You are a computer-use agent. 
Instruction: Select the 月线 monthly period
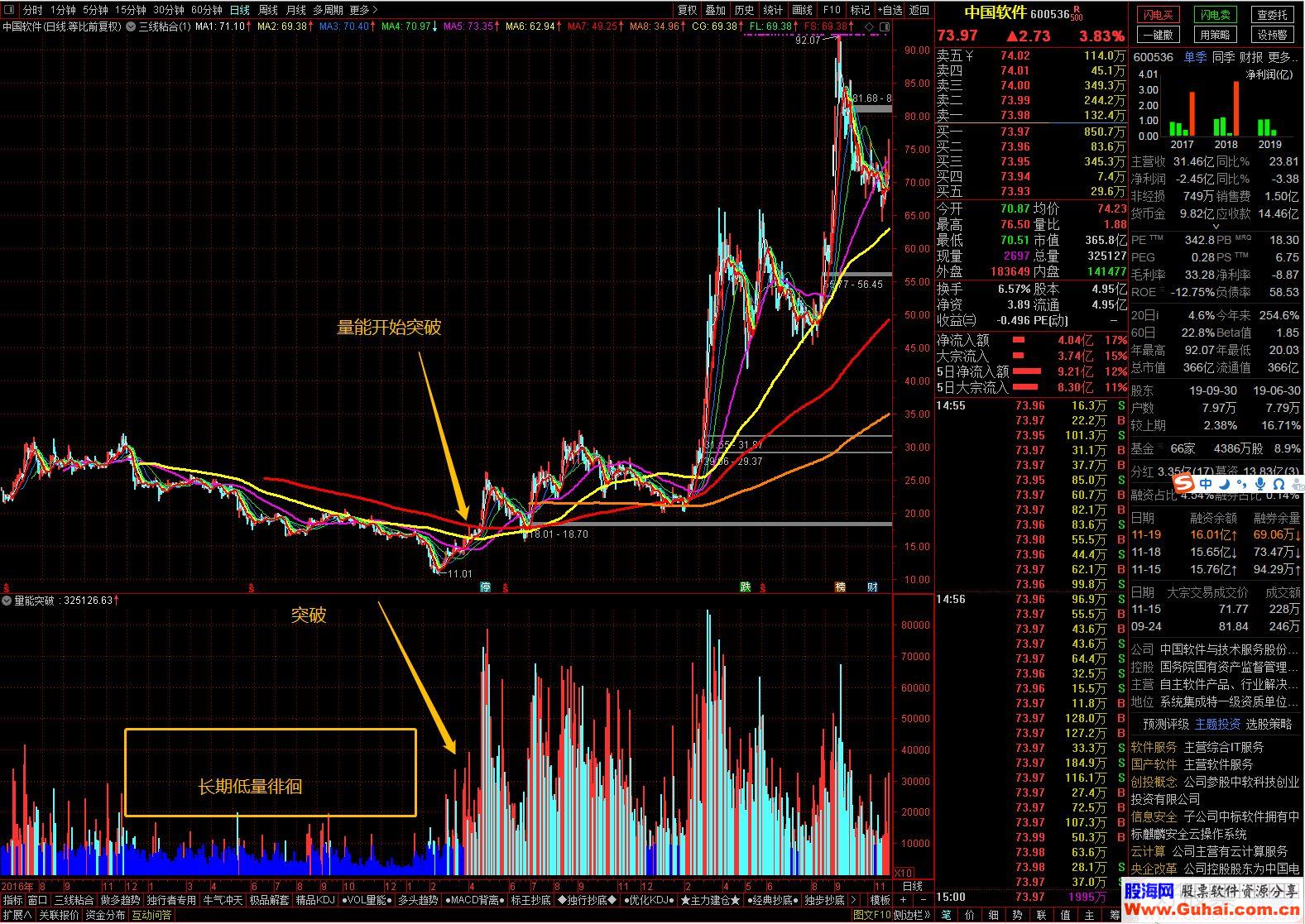point(295,10)
